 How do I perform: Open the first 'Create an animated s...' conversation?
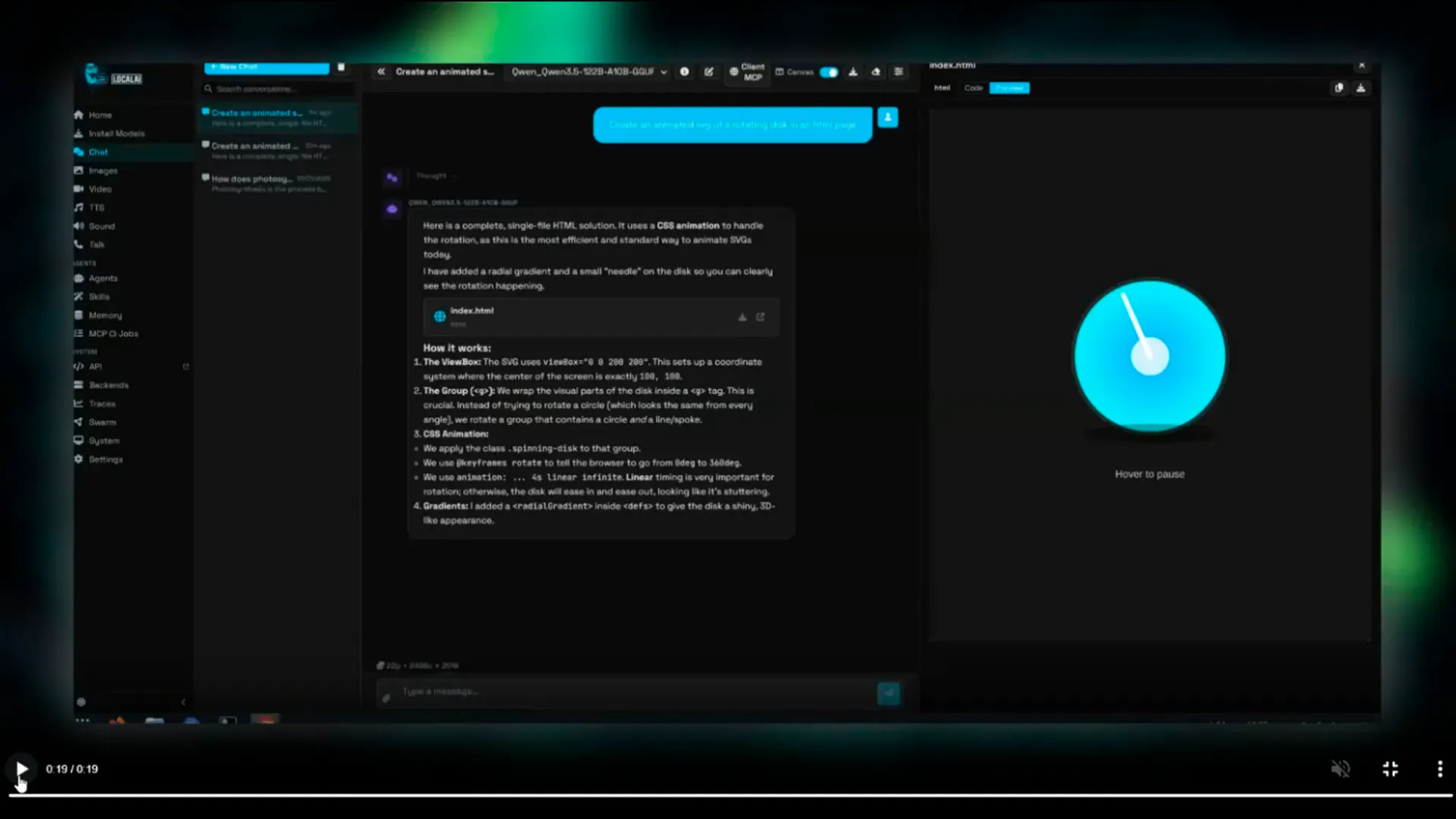pos(278,118)
